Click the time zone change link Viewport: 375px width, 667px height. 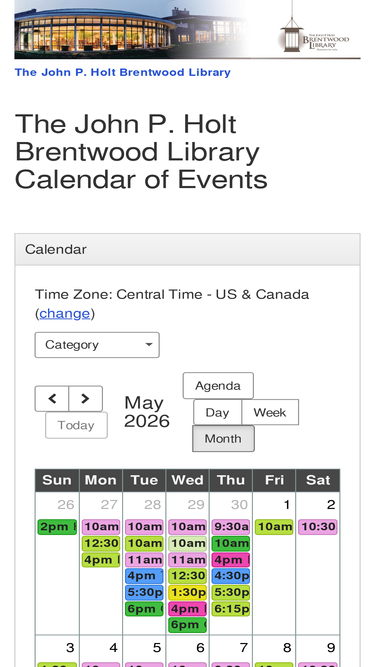coord(65,314)
